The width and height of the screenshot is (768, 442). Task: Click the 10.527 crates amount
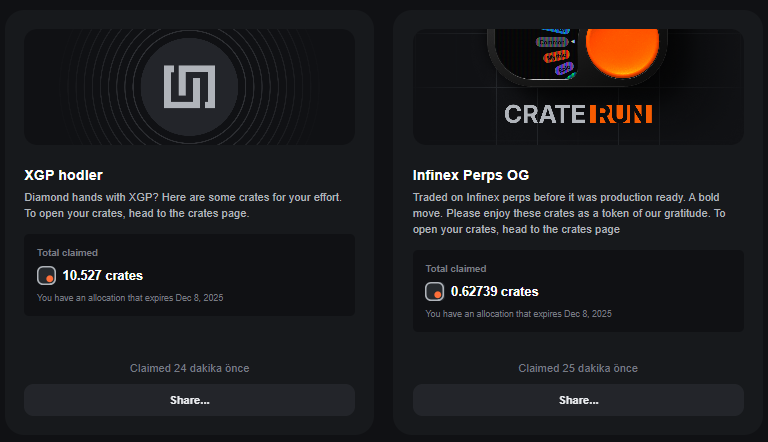(x=103, y=275)
